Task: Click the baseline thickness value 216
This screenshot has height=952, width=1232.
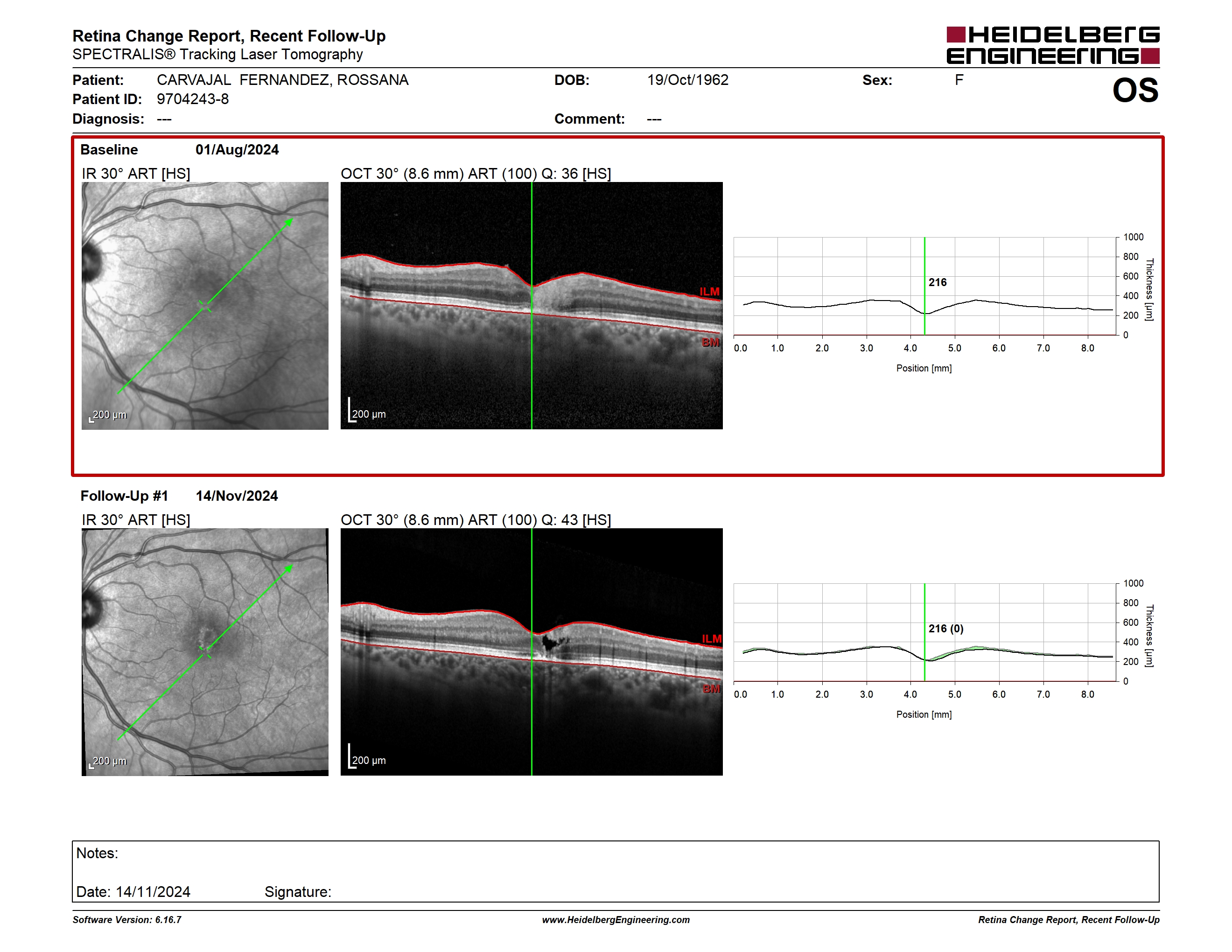Action: coord(938,282)
